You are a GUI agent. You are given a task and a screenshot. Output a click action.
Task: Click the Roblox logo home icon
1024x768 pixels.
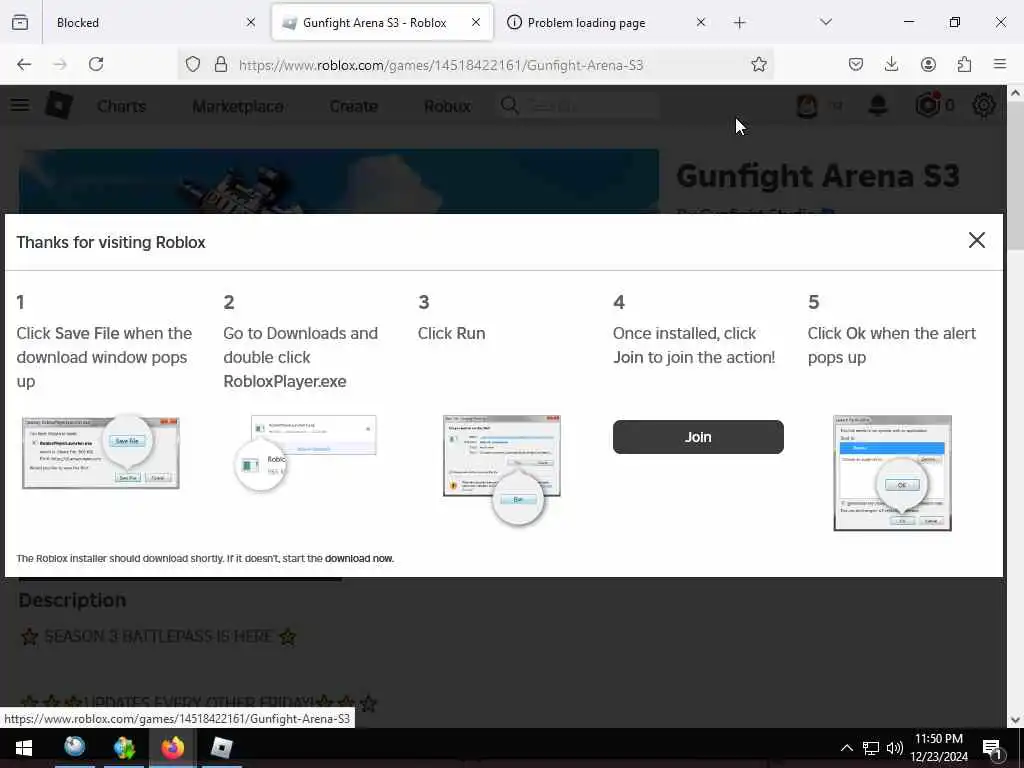(x=59, y=105)
